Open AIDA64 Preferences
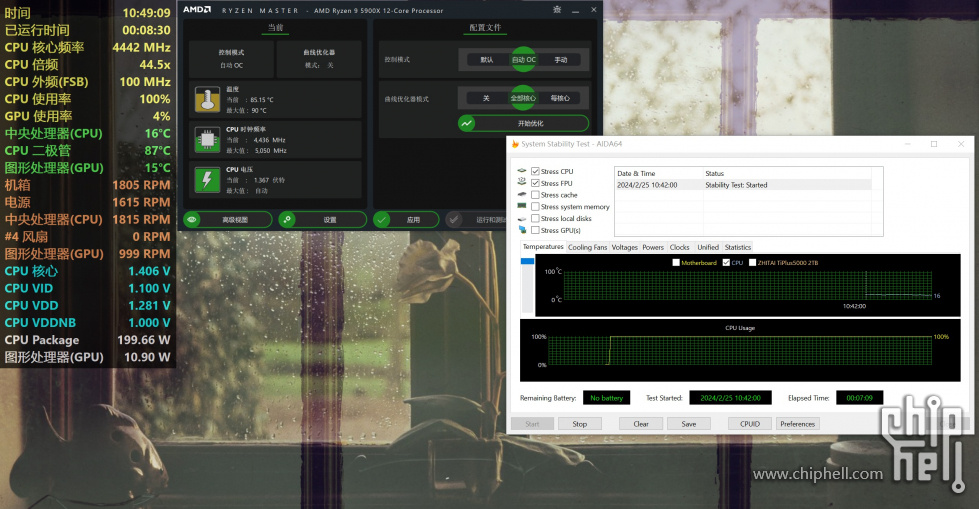 [797, 423]
